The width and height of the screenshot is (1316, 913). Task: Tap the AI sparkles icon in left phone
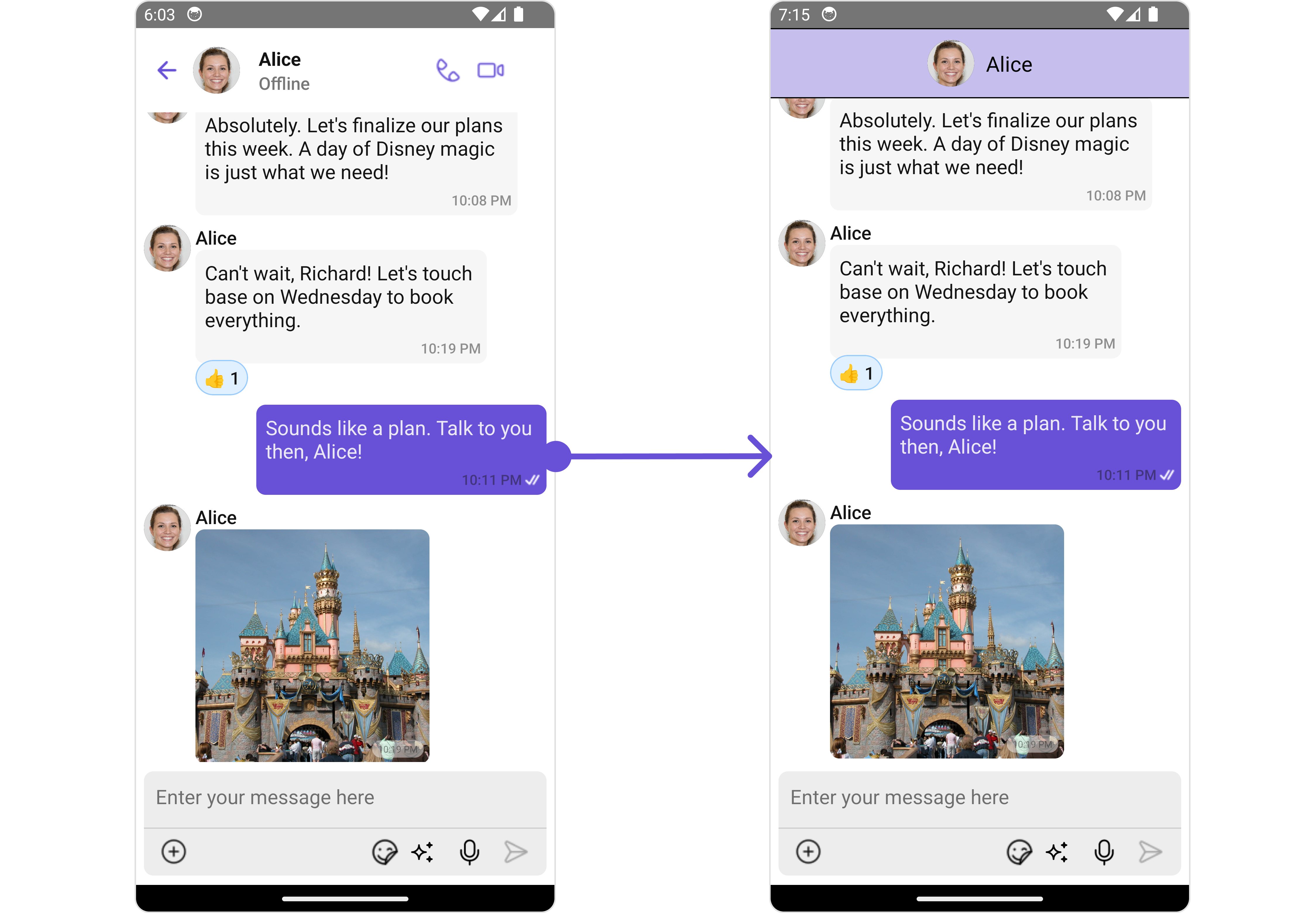[x=423, y=852]
